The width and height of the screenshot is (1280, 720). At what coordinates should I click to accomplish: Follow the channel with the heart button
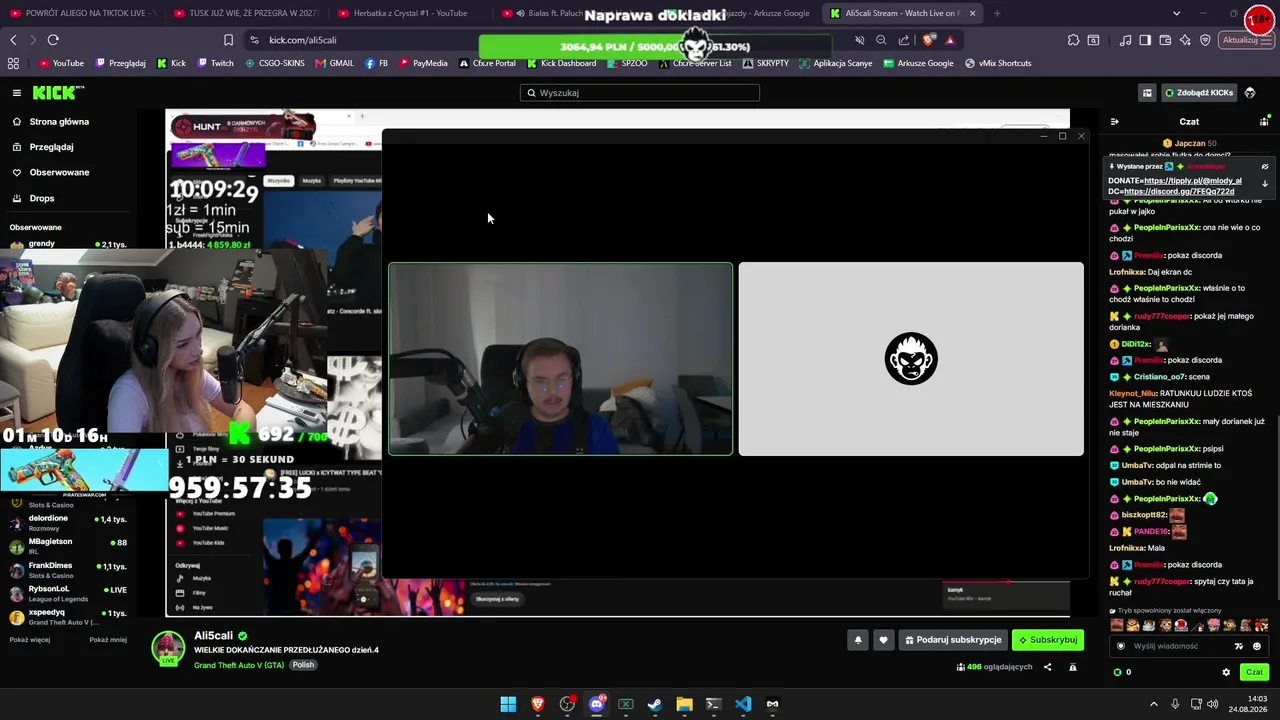click(x=882, y=640)
